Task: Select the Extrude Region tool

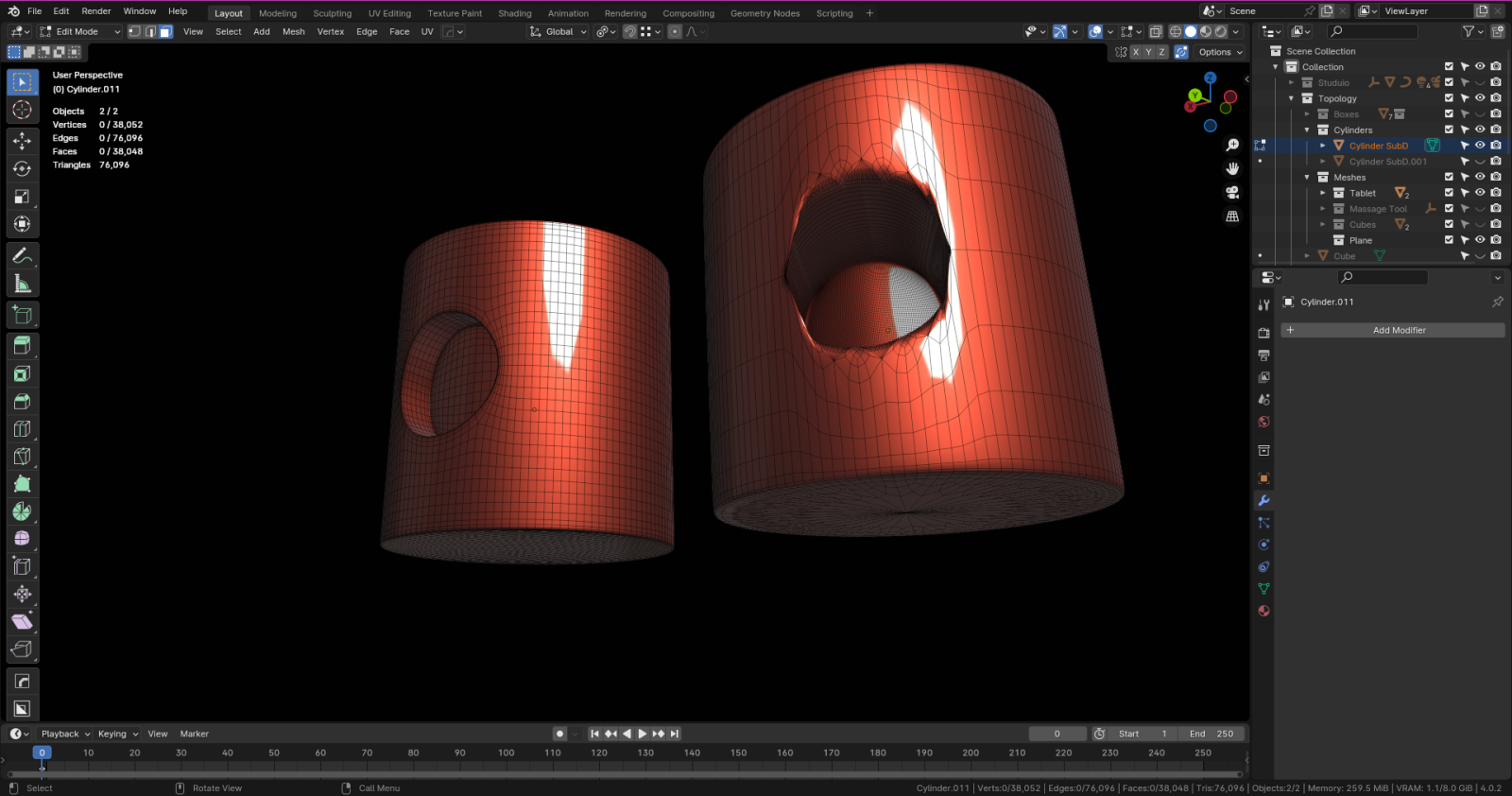Action: [23, 345]
